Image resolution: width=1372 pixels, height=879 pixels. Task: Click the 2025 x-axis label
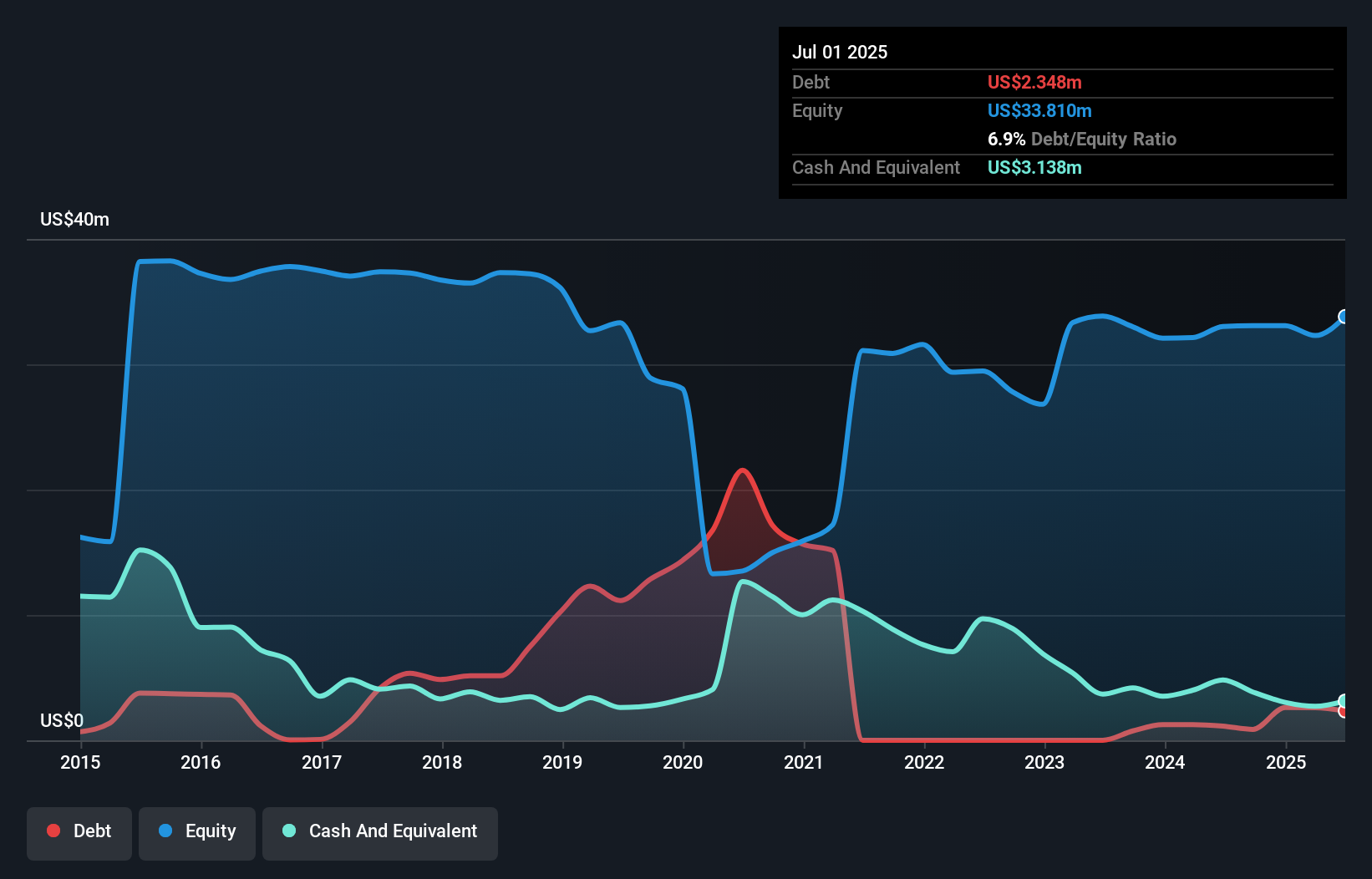[1286, 762]
